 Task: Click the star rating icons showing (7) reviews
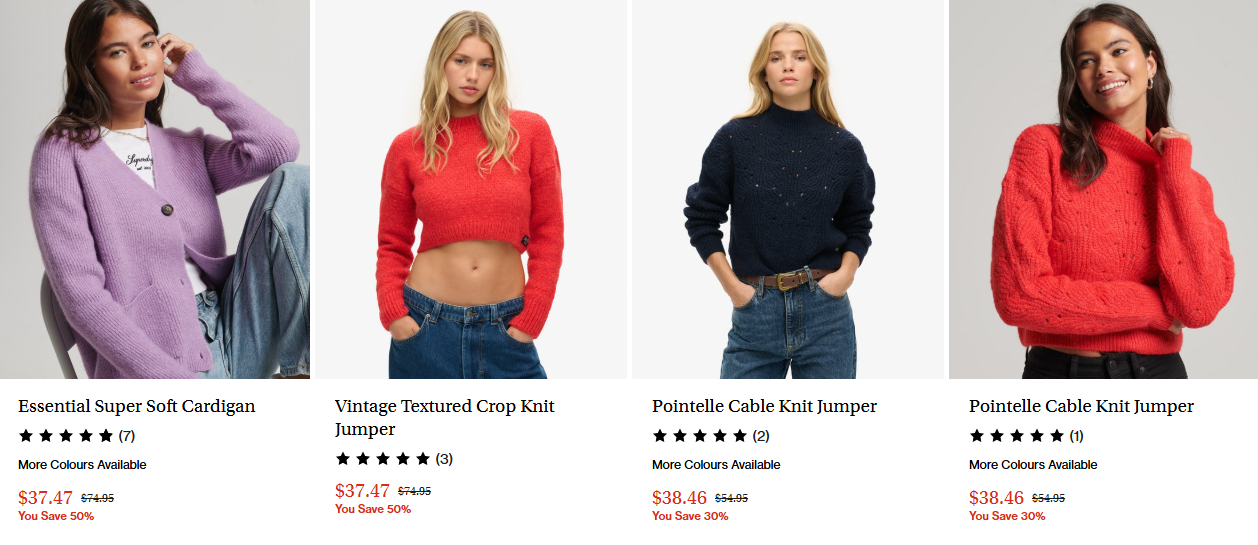coord(66,436)
